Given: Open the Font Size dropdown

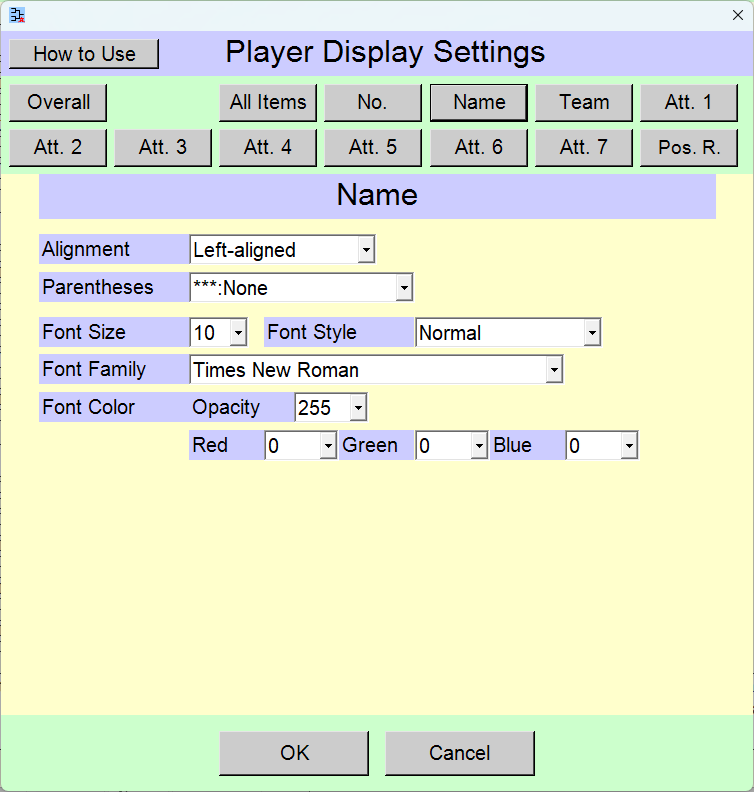Looking at the screenshot, I should click(x=238, y=332).
